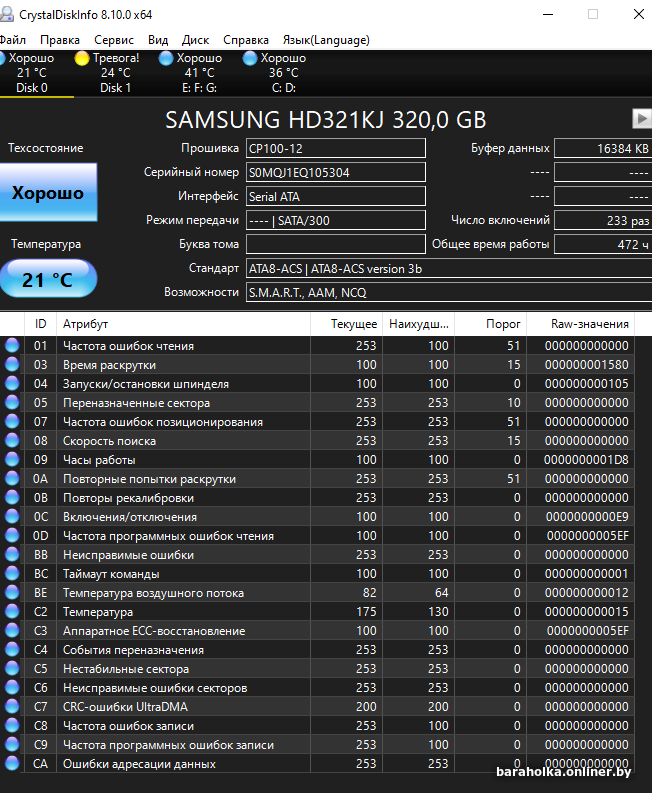Viewport: 652px width, 793px height.
Task: Click the transfer mode field SATA/300
Action: click(335, 221)
